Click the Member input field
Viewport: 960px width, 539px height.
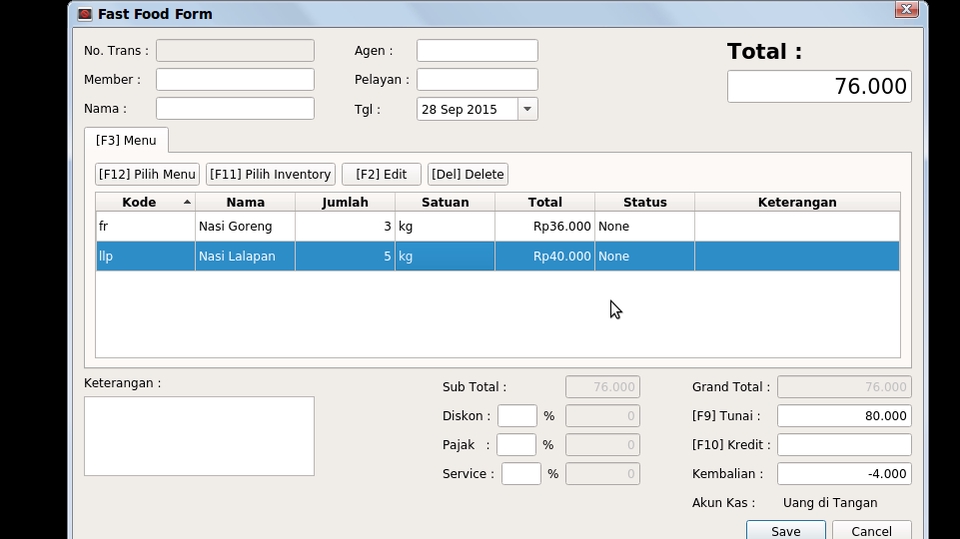(x=235, y=80)
